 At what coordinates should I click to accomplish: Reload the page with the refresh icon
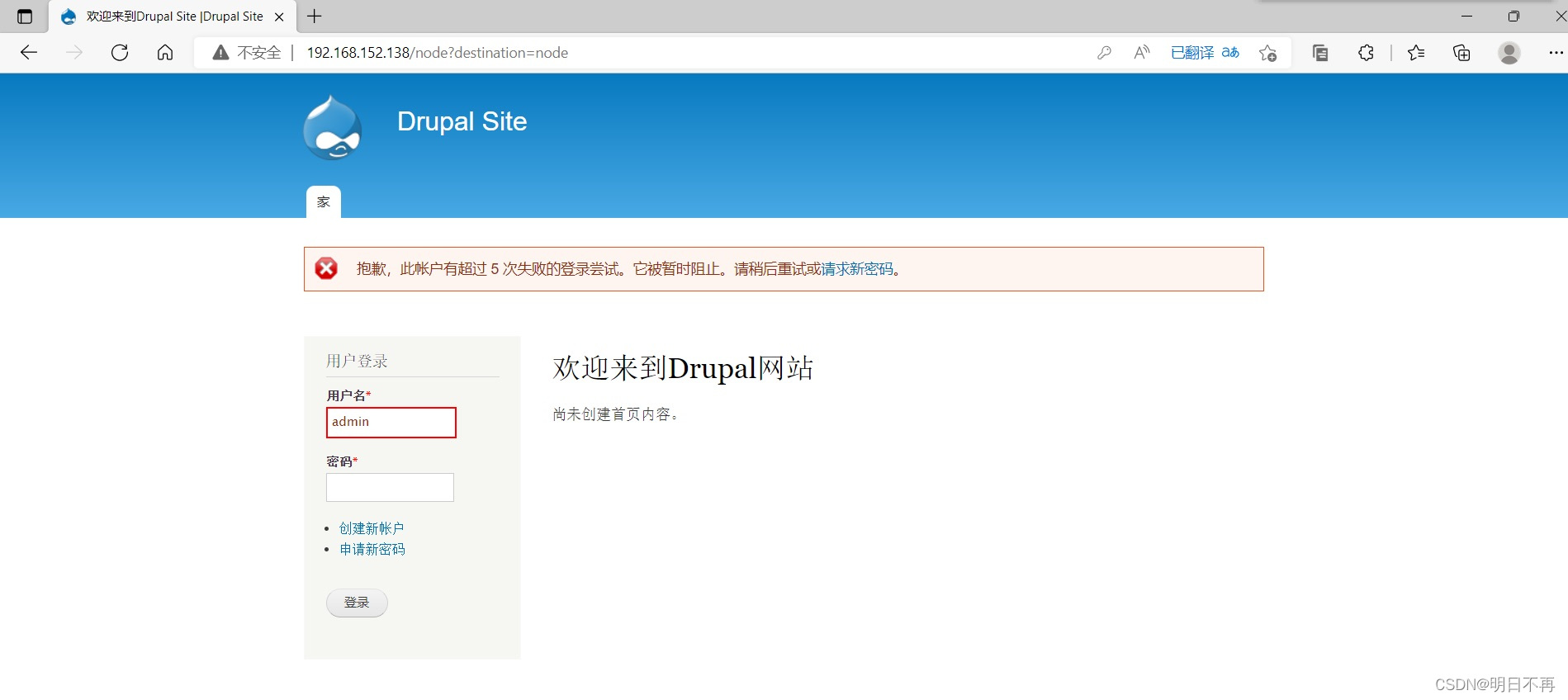coord(120,53)
